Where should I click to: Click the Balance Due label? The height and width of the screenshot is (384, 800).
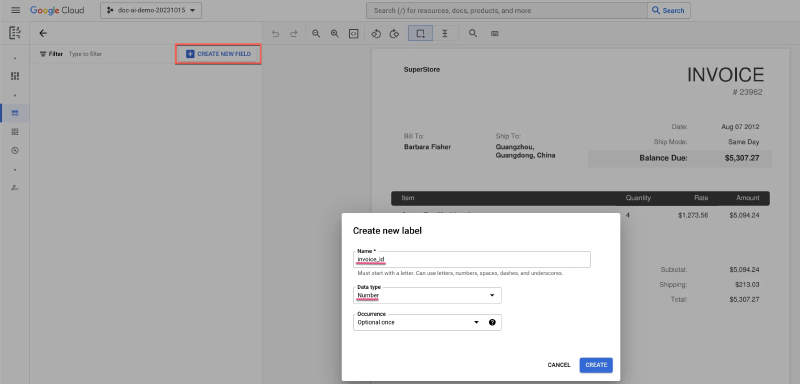click(x=663, y=158)
